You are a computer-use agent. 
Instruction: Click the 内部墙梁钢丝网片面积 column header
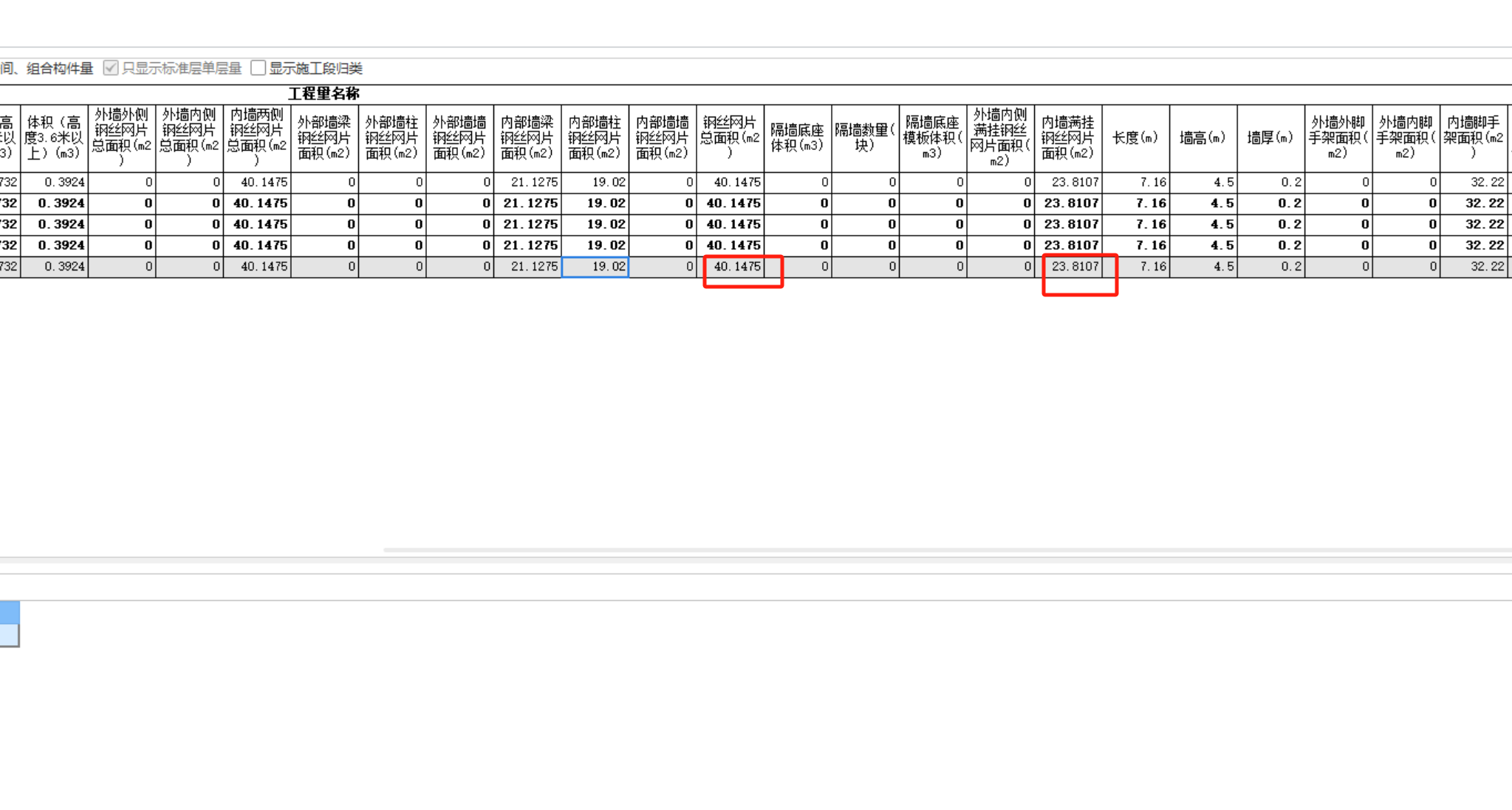pyautogui.click(x=527, y=138)
